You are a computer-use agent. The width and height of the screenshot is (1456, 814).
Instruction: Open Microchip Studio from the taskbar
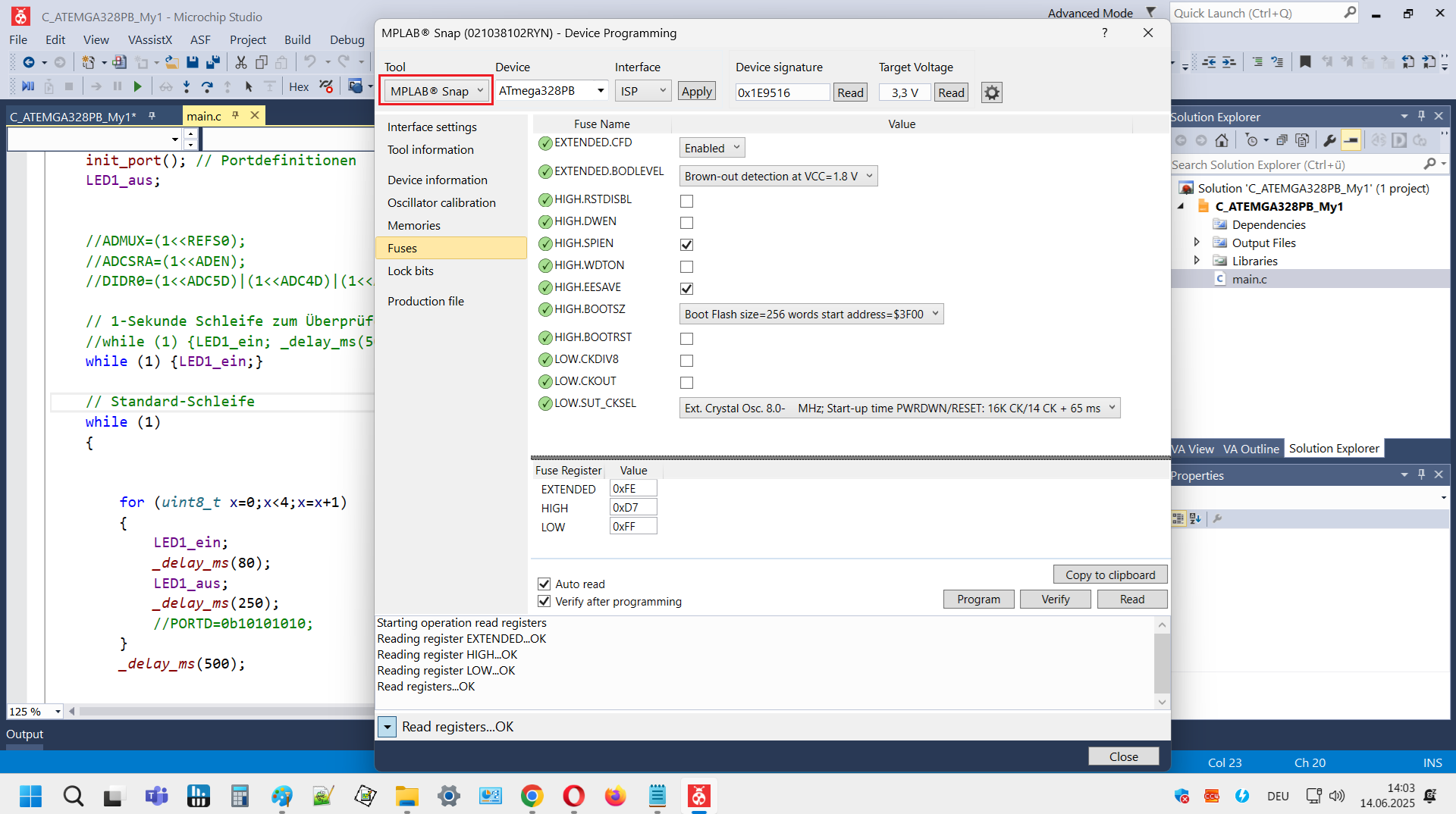(698, 796)
